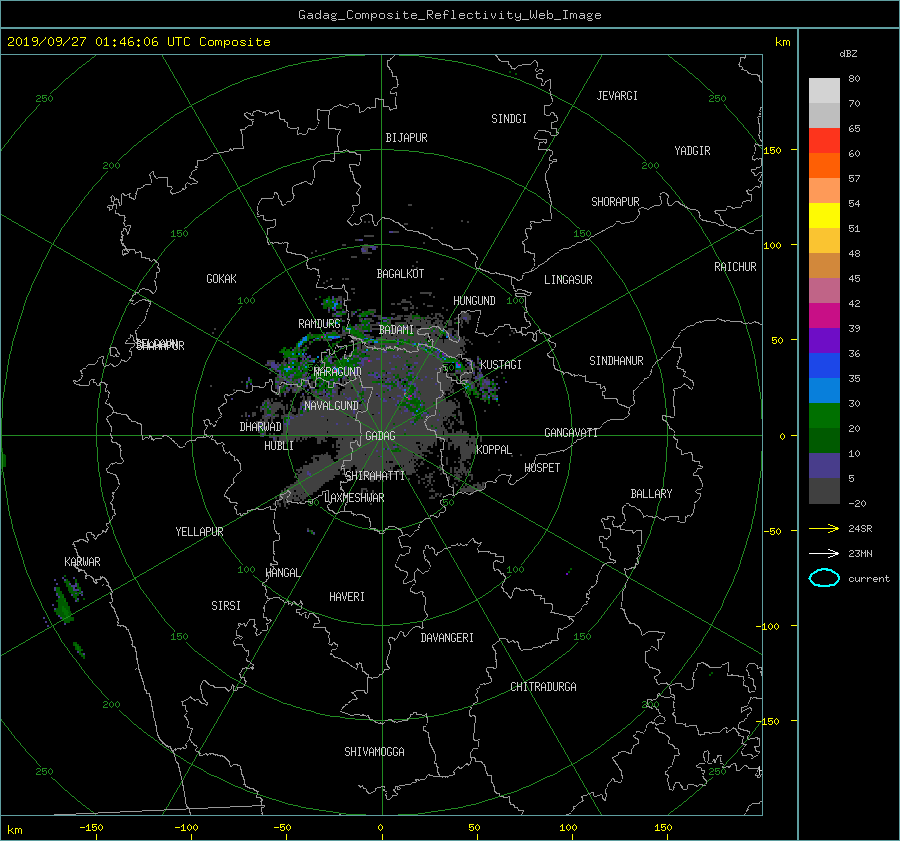Click the white 23MN arrow legend icon
Viewport: 900px width, 841px height.
[x=824, y=553]
